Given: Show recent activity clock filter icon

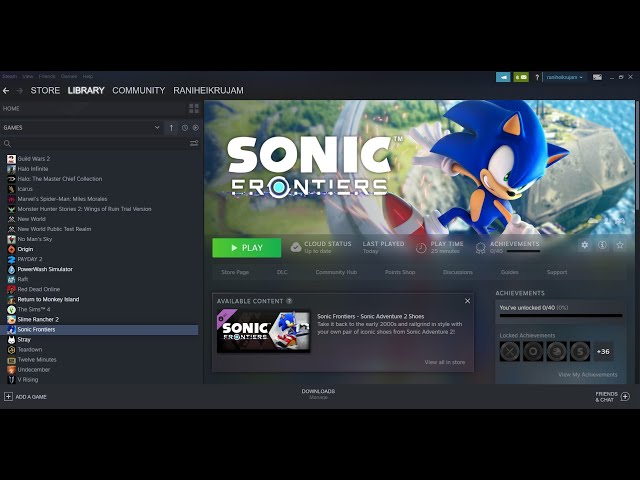Looking at the screenshot, I should [185, 128].
